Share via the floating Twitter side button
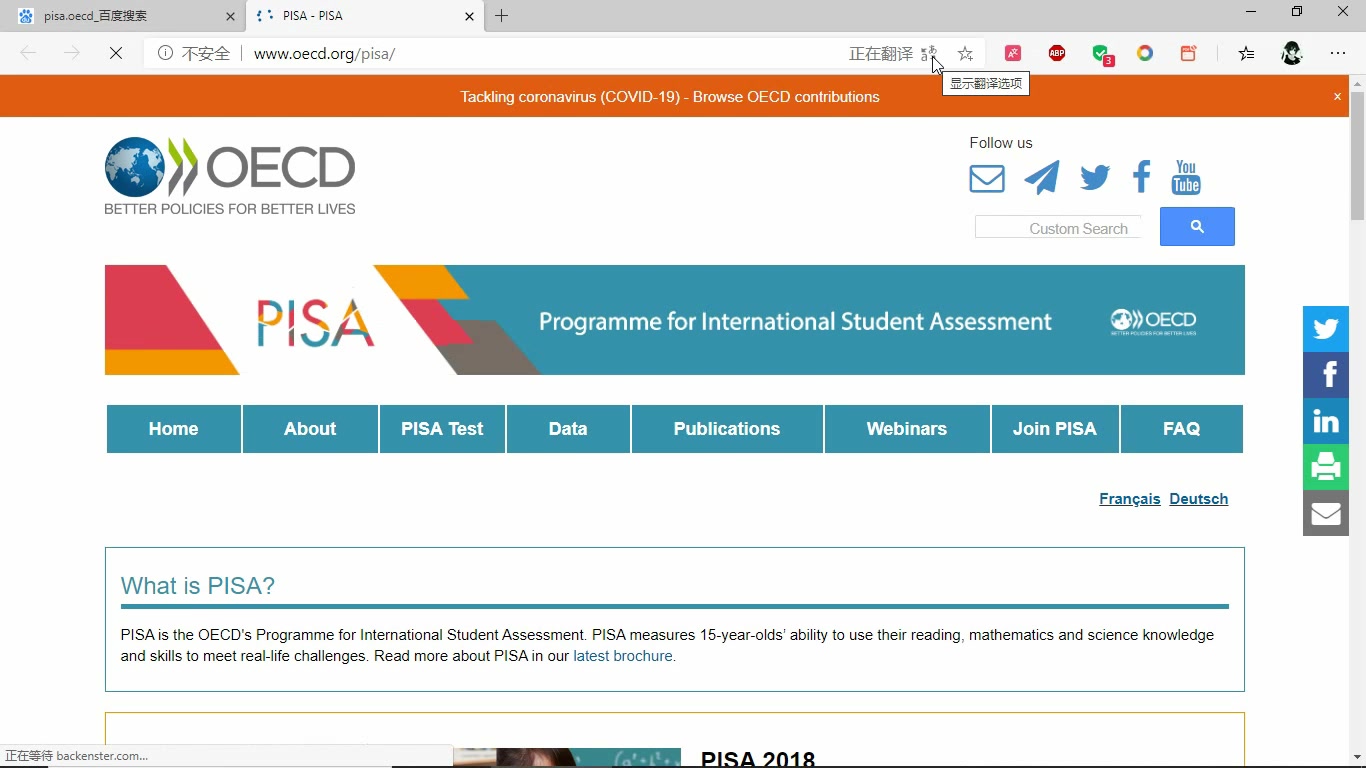The width and height of the screenshot is (1366, 768). [1326, 329]
